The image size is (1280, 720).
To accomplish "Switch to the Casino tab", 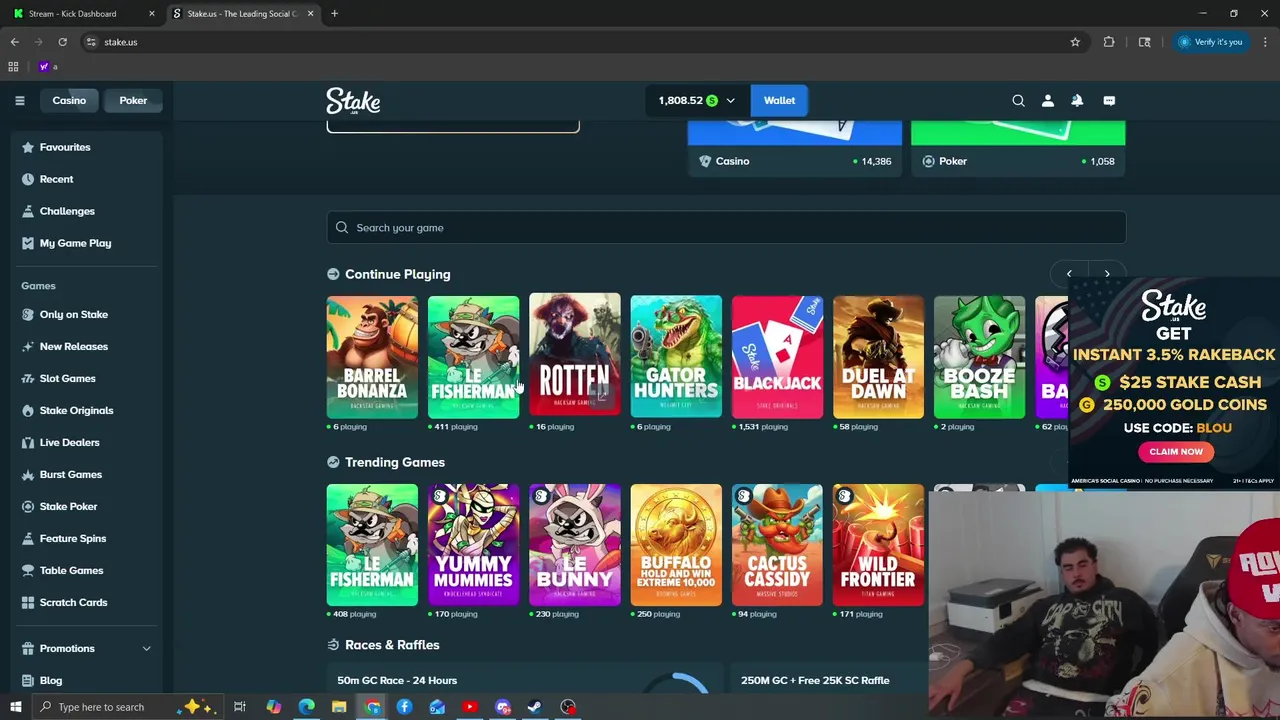I will tap(69, 100).
